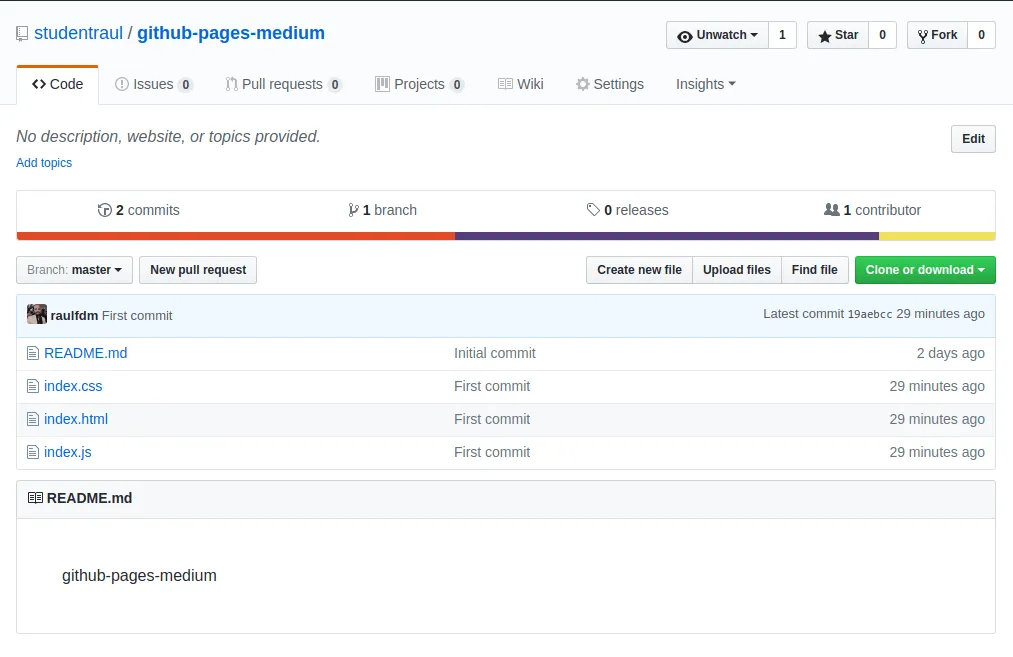Click the README.md file icon
Screen dimensions: 1013x657
[33, 353]
